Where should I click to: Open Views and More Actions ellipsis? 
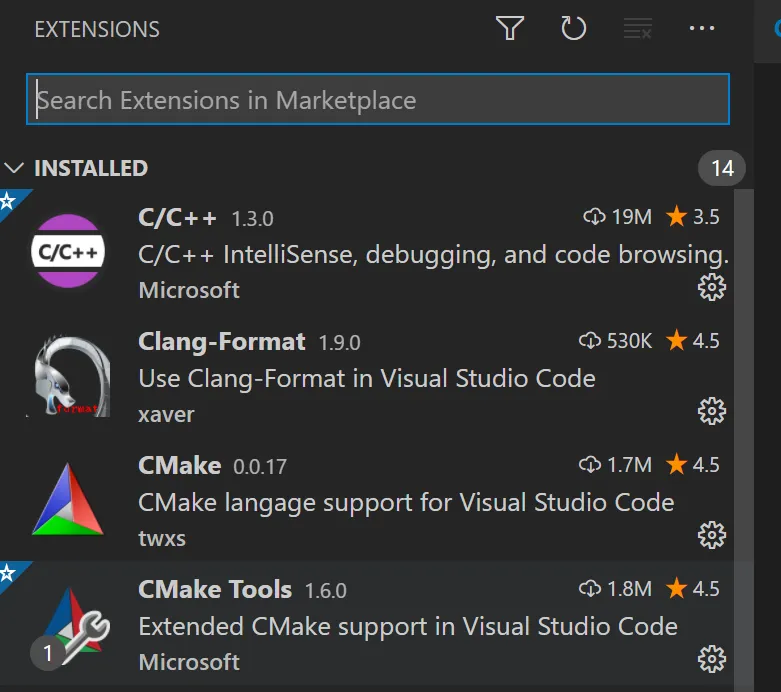click(702, 28)
